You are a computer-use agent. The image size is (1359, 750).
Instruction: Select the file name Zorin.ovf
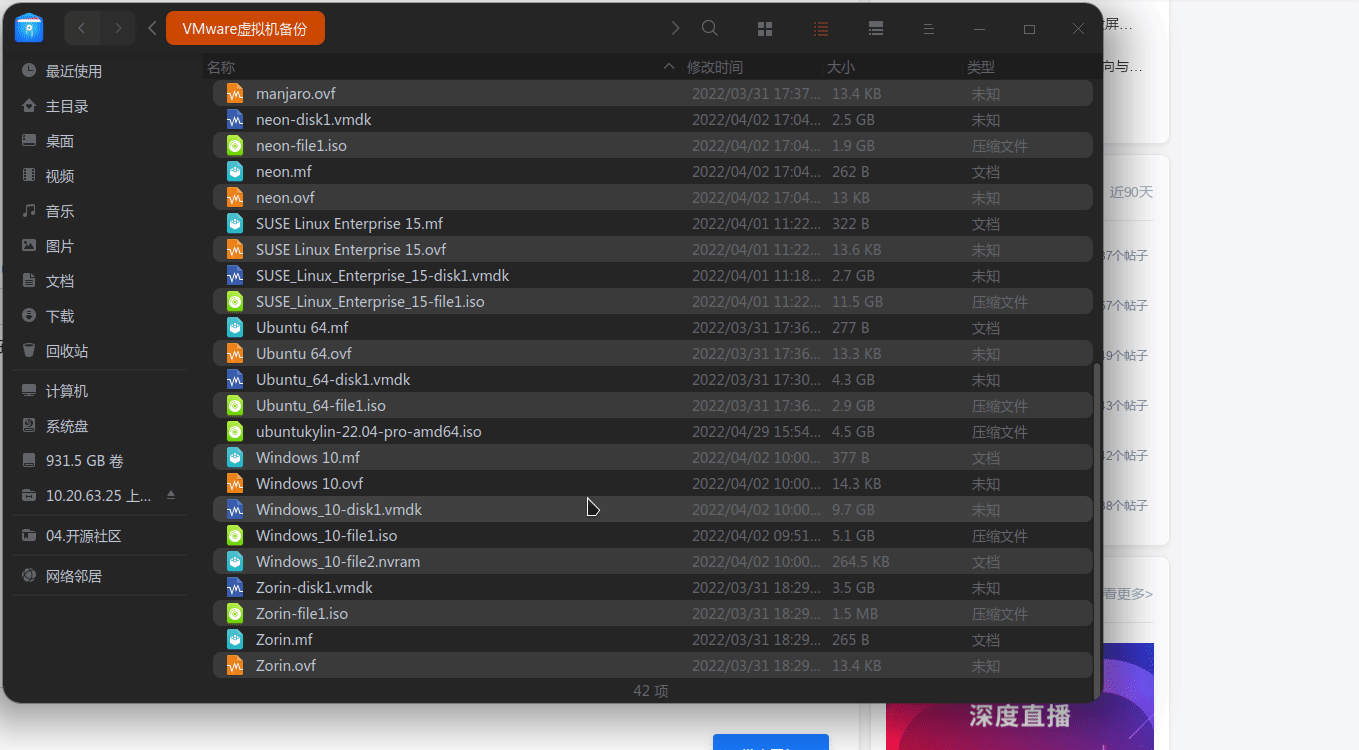pos(286,665)
